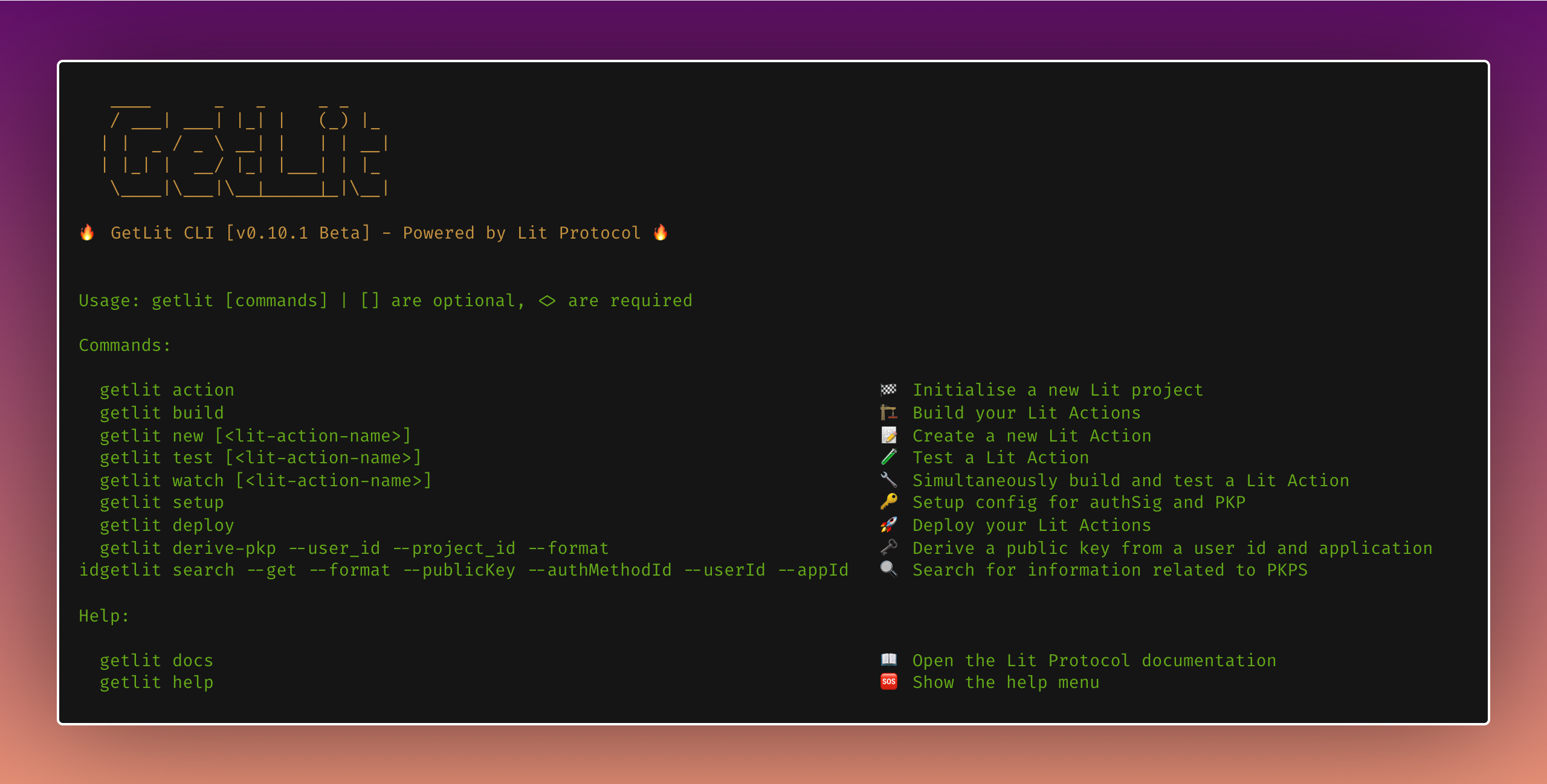The height and width of the screenshot is (784, 1547).
Task: Click the rocket emoji icon
Action: tap(888, 524)
